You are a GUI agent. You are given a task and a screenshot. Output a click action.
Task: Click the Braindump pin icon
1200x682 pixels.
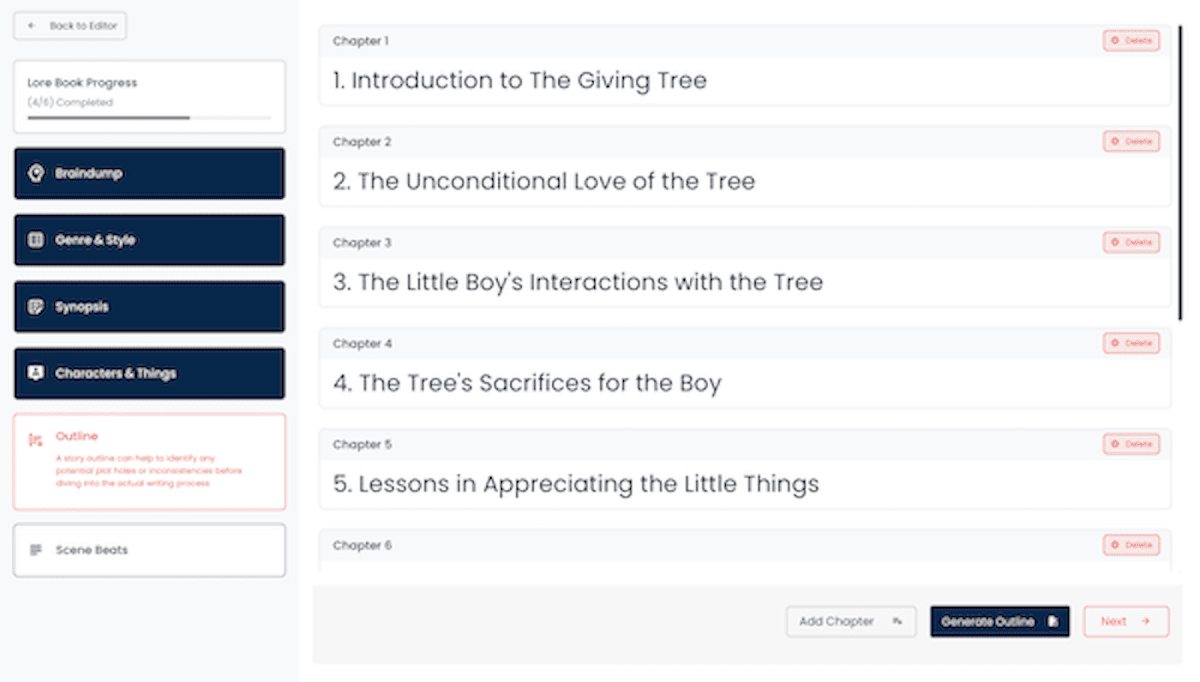[x=36, y=174]
